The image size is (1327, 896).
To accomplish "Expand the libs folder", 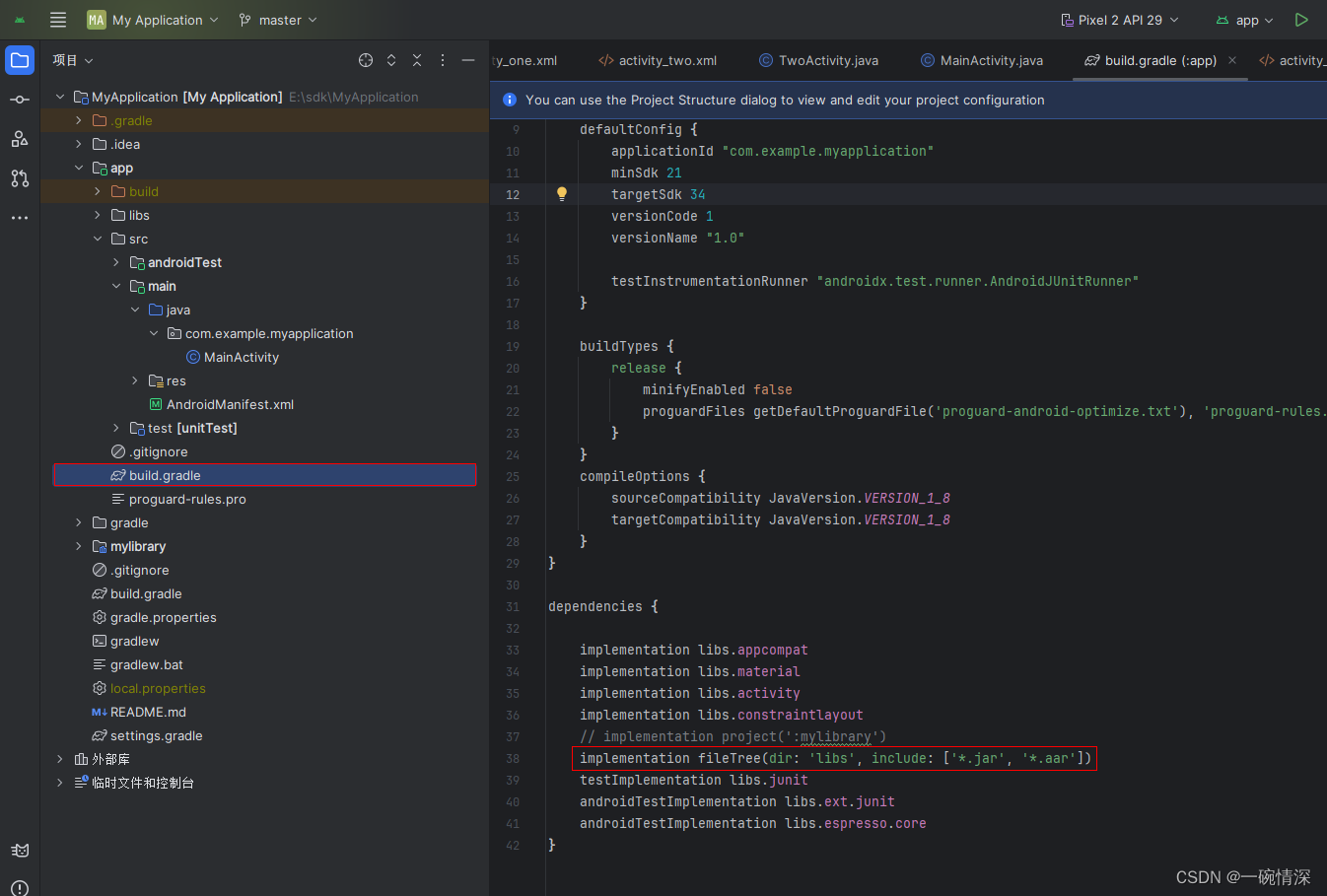I will tap(98, 215).
